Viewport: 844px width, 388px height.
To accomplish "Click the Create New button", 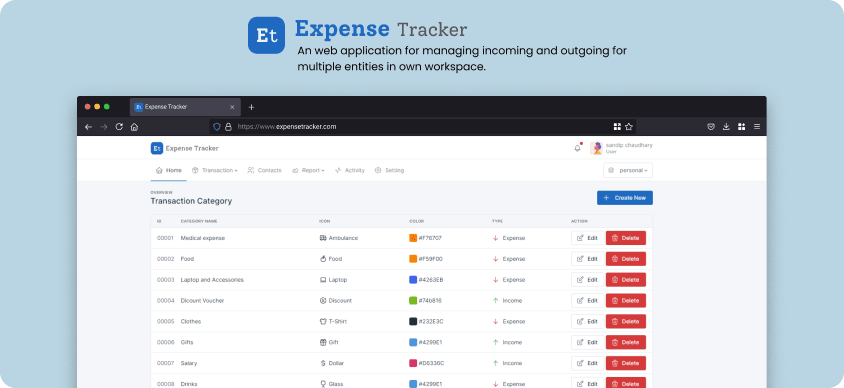I will (624, 198).
